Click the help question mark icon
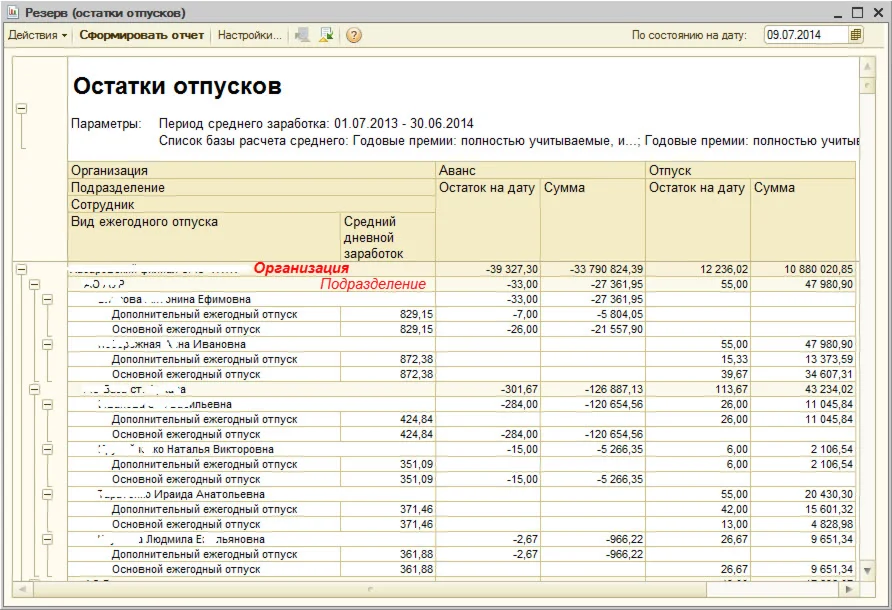The width and height of the screenshot is (892, 610). [353, 35]
